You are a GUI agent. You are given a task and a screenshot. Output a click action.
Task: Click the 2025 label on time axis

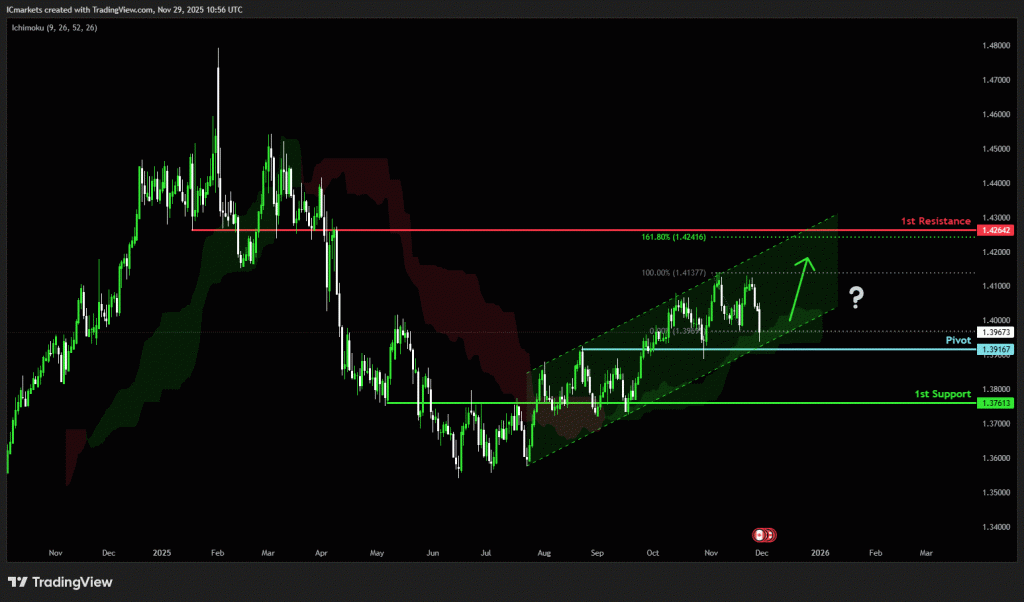coord(164,552)
